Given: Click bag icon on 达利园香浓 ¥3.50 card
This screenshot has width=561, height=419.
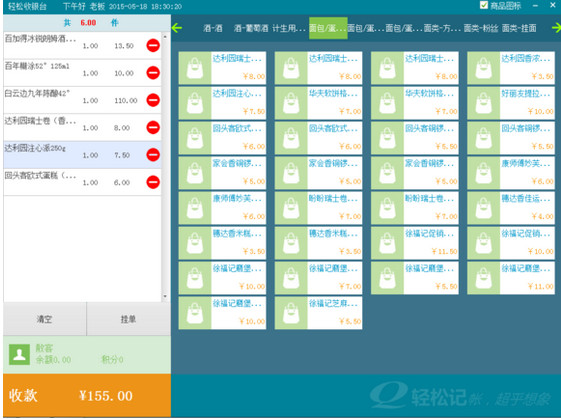Looking at the screenshot, I should click(x=483, y=68).
